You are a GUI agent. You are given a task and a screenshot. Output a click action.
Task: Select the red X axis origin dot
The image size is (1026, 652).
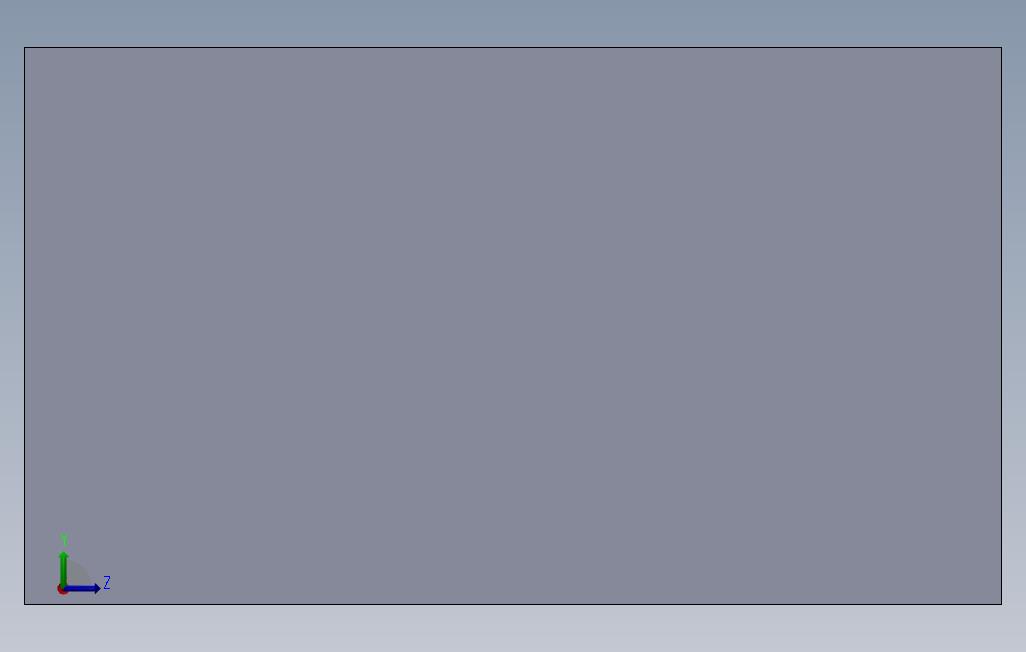[62, 590]
